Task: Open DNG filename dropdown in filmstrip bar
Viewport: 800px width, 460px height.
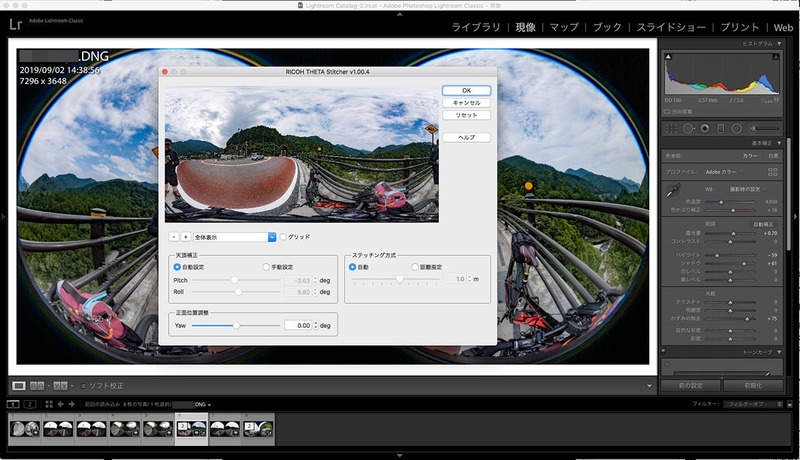Action: (203, 404)
